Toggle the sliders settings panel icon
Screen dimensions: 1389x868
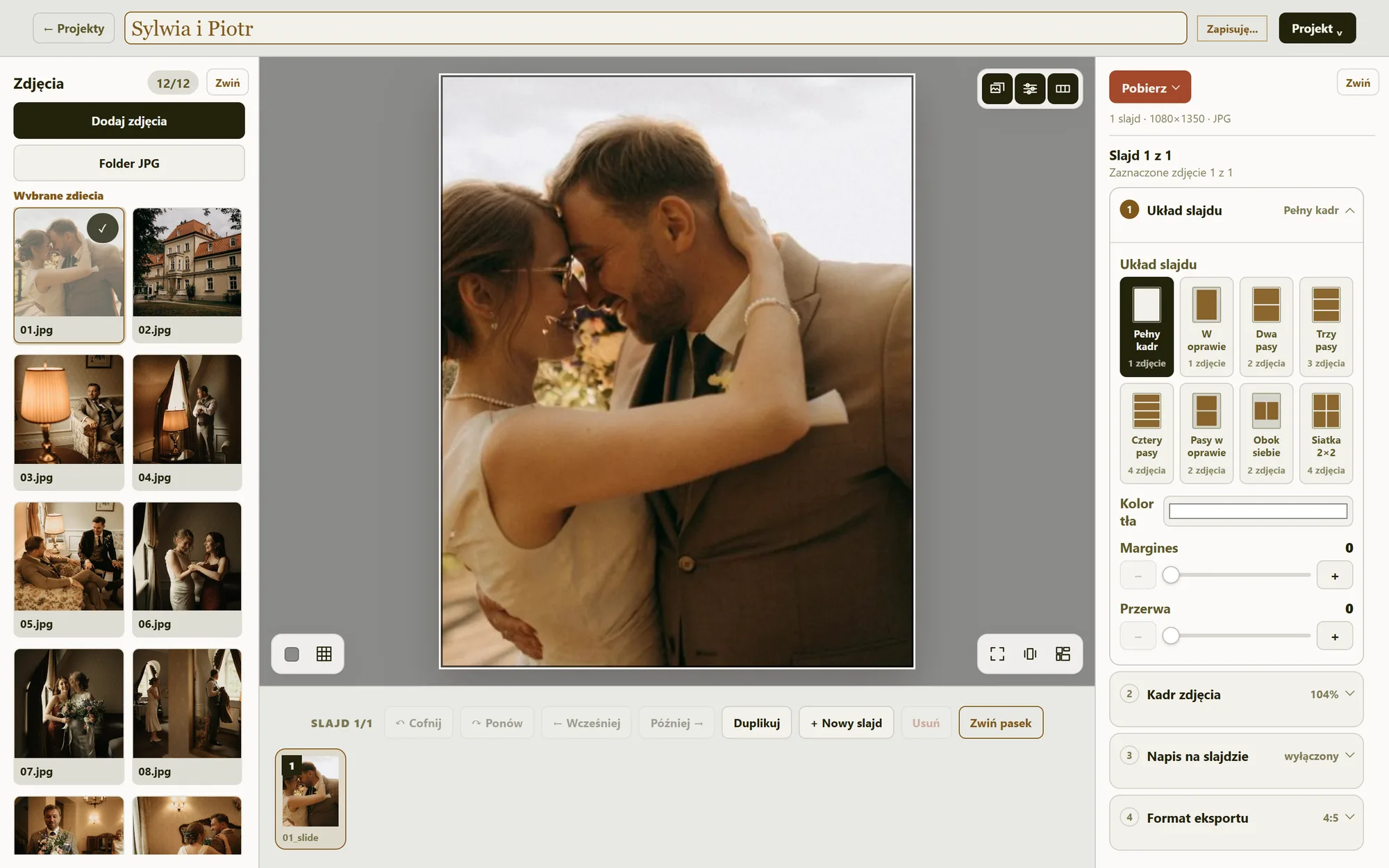[x=1030, y=88]
